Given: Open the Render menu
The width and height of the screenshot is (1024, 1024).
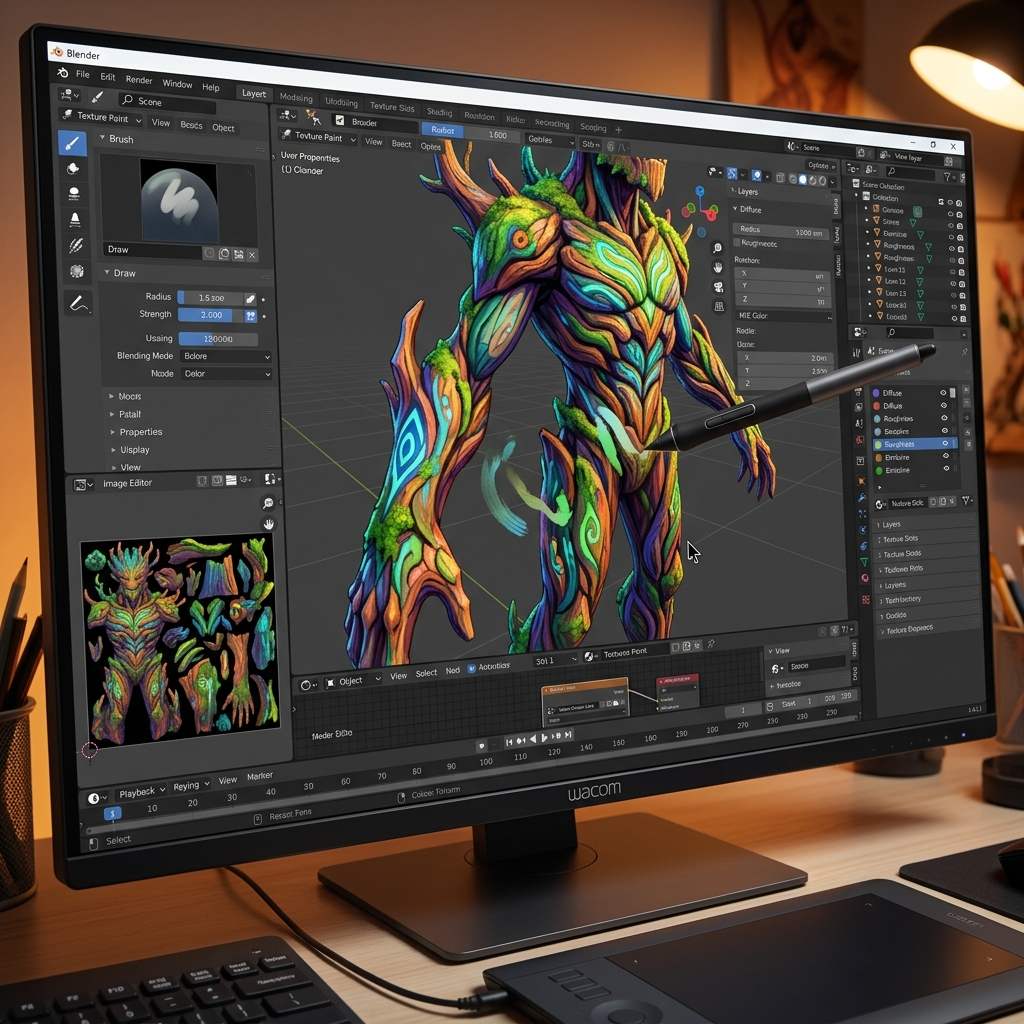Looking at the screenshot, I should point(138,80).
